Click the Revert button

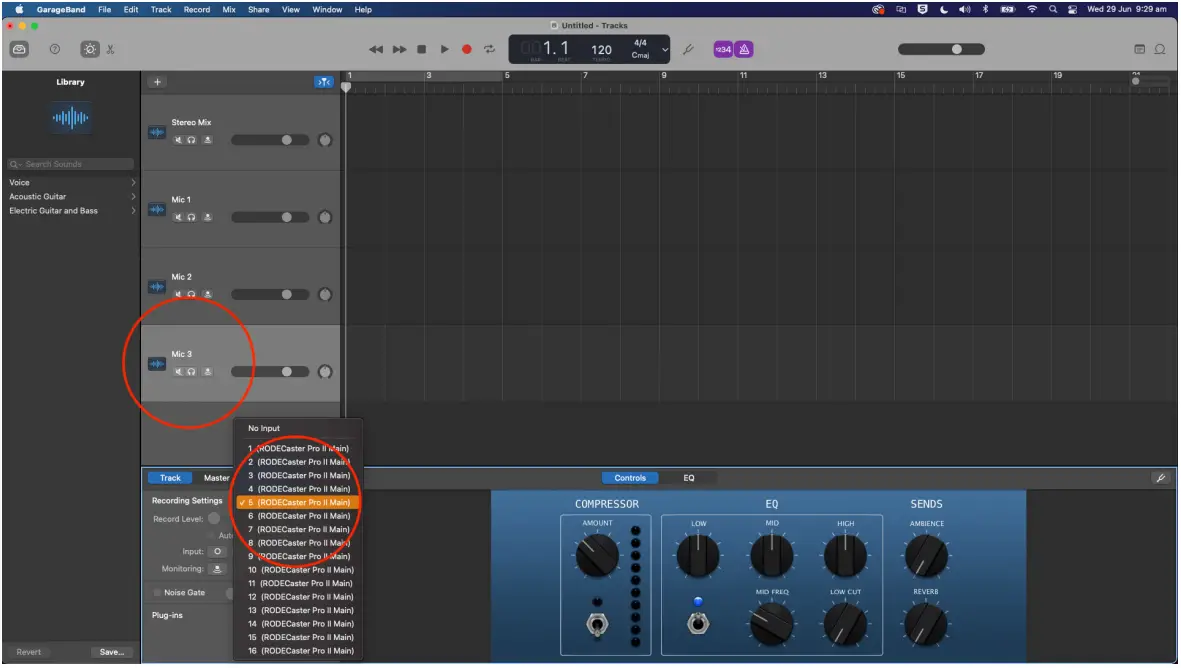tap(29, 652)
